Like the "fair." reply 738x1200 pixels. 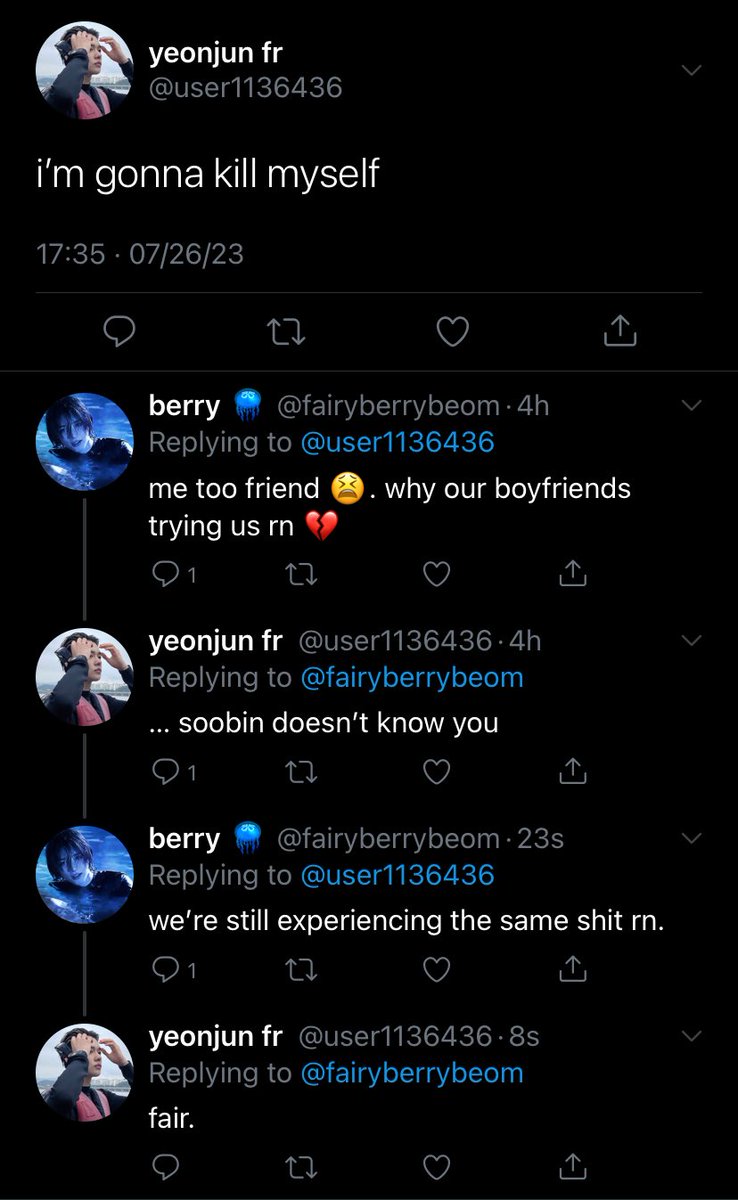coord(436,1166)
